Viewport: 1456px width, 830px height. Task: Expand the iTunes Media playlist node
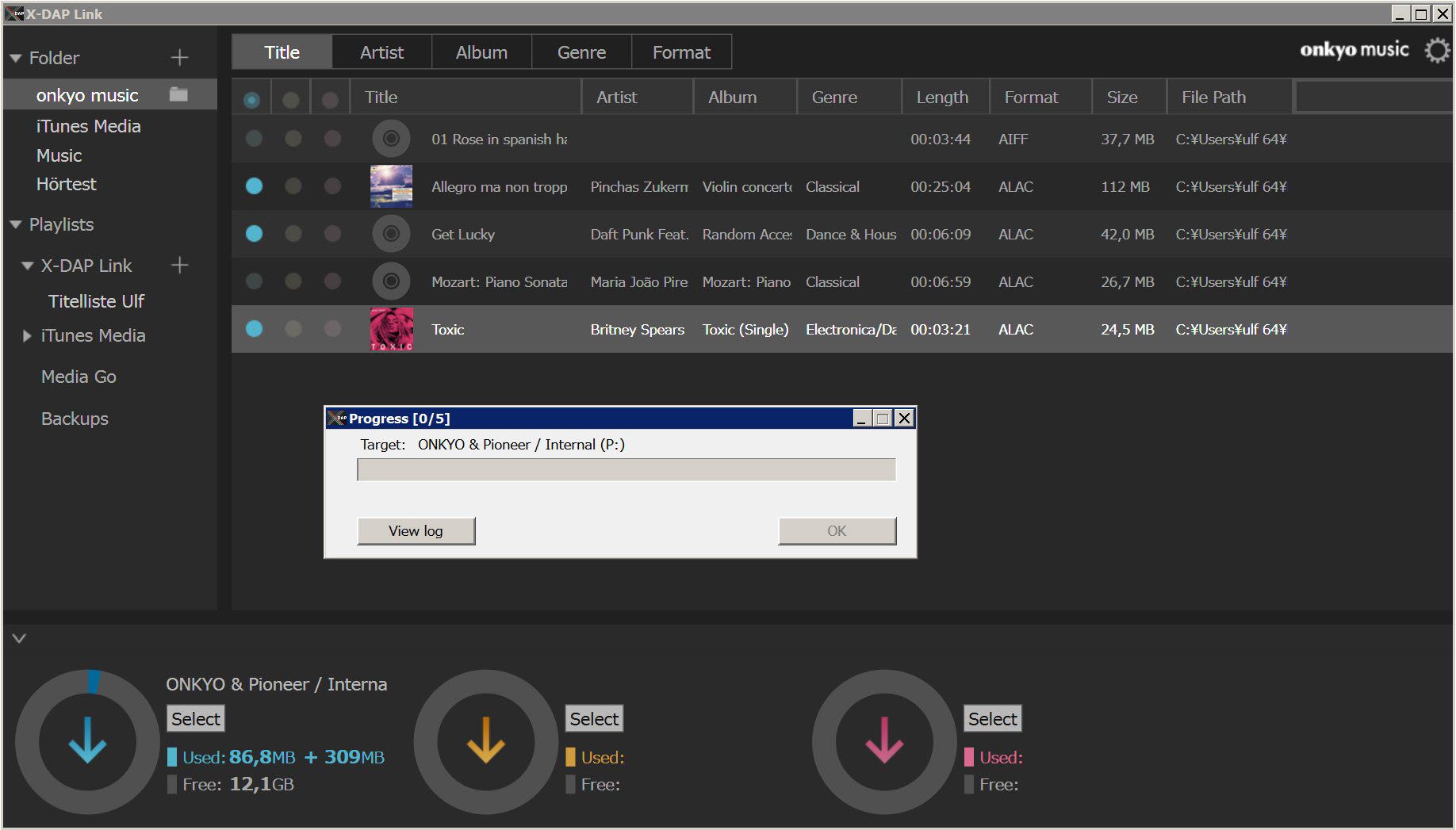pos(27,336)
